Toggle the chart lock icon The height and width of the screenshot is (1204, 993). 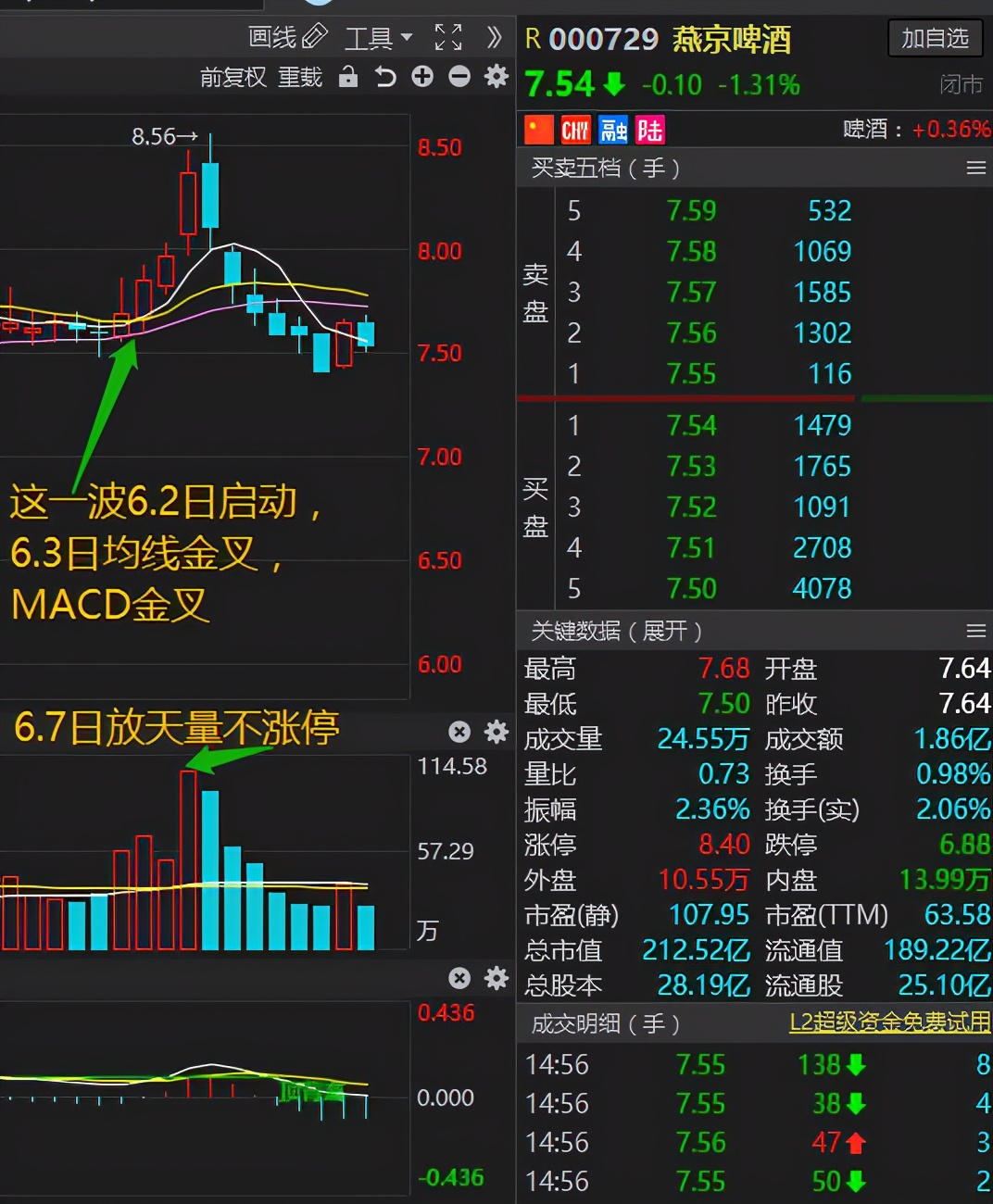(348, 78)
